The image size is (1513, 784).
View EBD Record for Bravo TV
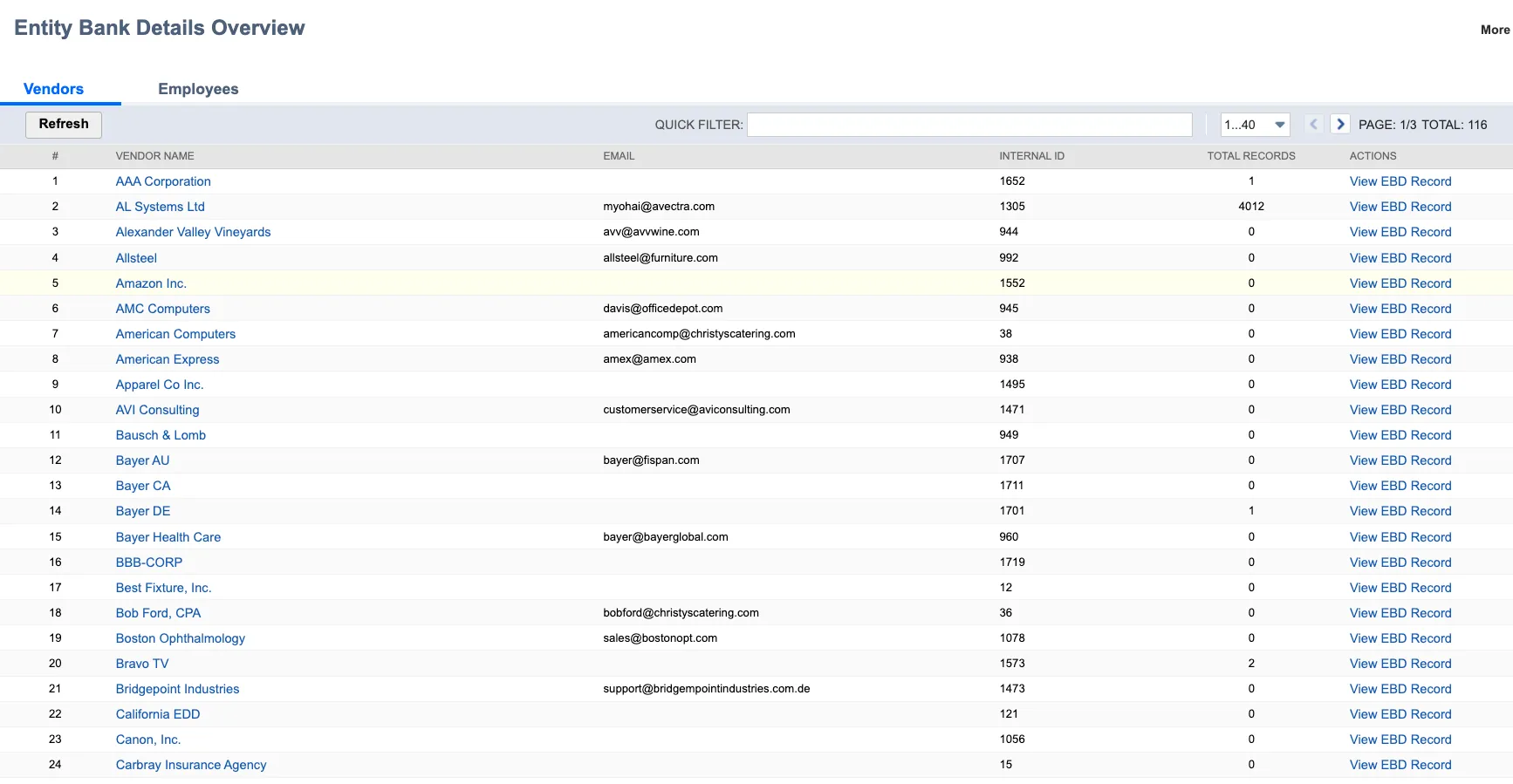[1400, 664]
